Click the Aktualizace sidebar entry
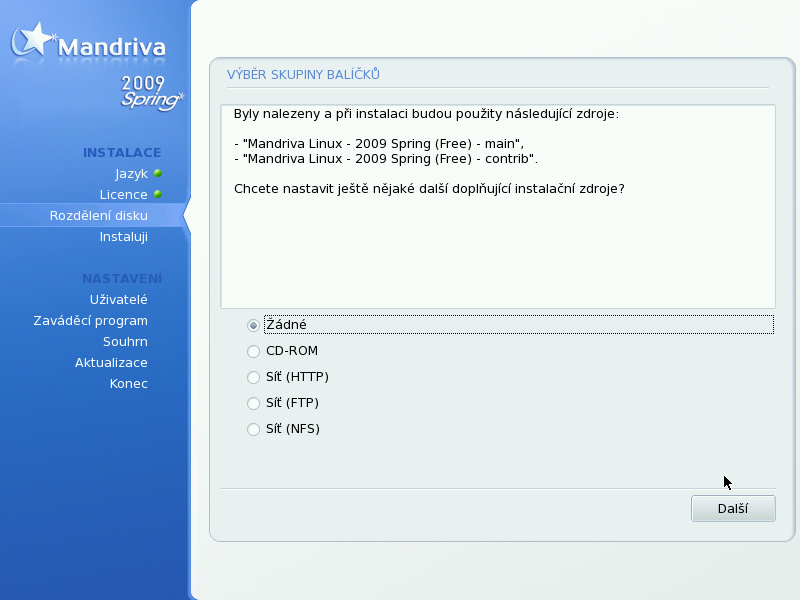Screen dimensions: 800x600 tap(111, 363)
